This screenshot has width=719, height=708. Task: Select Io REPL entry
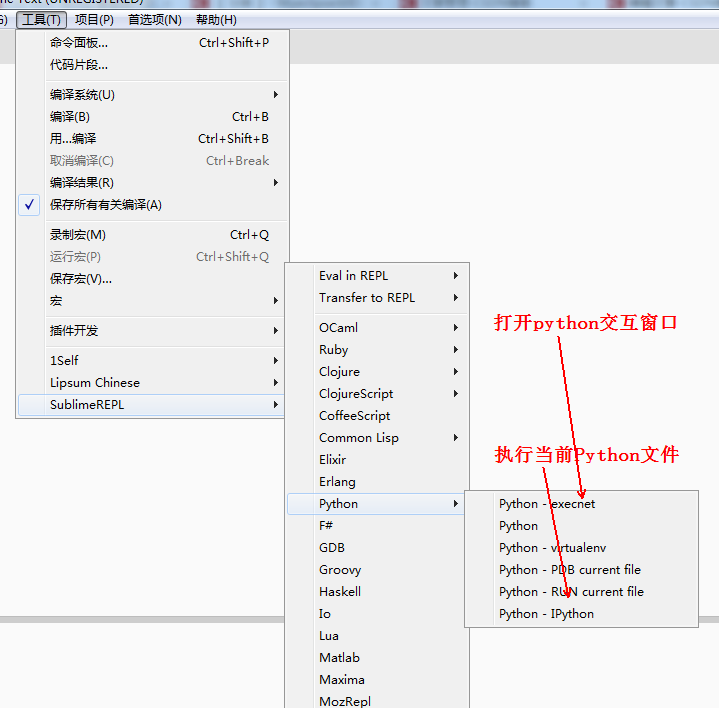click(x=377, y=614)
